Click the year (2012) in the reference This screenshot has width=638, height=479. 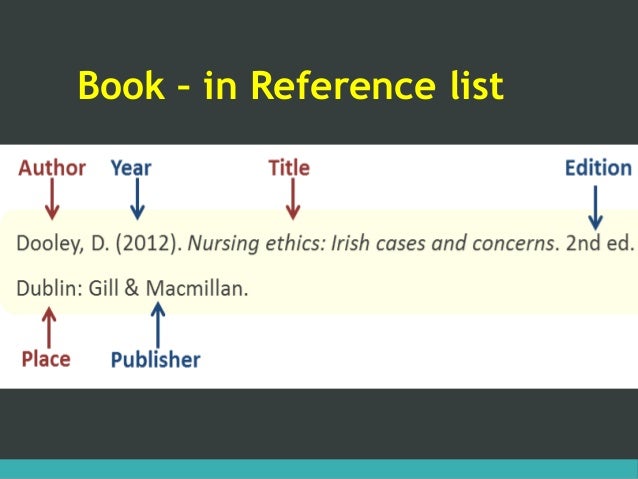[x=149, y=244]
